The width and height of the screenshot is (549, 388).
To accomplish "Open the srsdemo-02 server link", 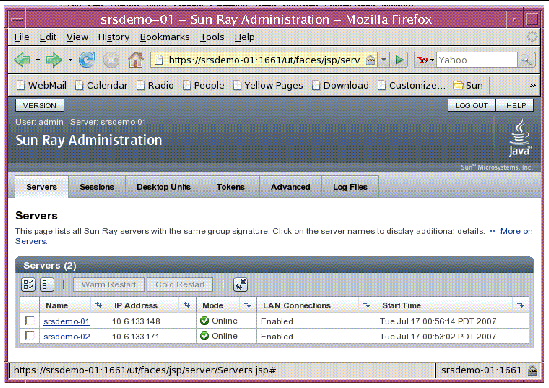I will coord(67,336).
